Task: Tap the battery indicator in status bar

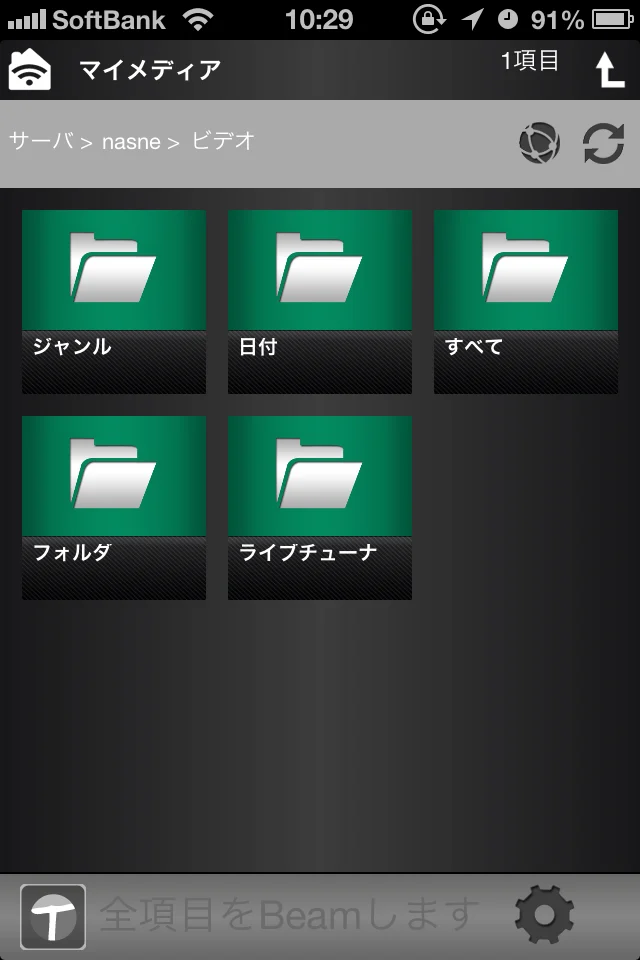Action: [x=612, y=20]
